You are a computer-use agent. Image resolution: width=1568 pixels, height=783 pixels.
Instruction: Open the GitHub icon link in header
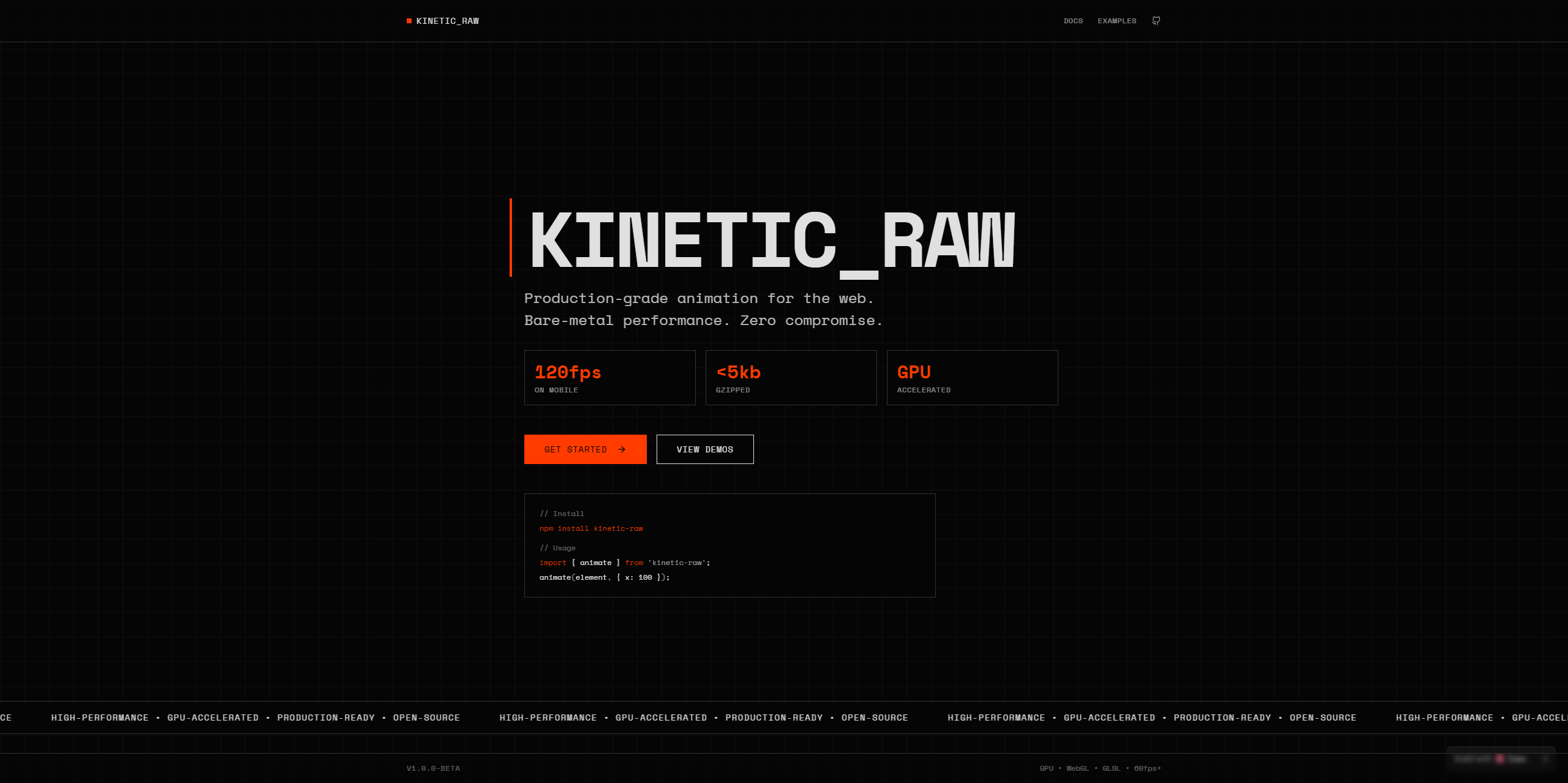point(1156,21)
